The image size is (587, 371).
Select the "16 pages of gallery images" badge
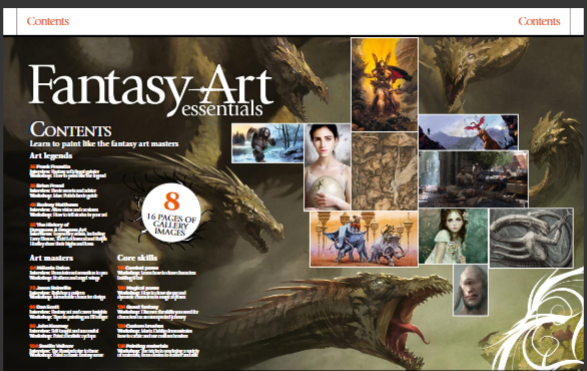click(x=171, y=213)
